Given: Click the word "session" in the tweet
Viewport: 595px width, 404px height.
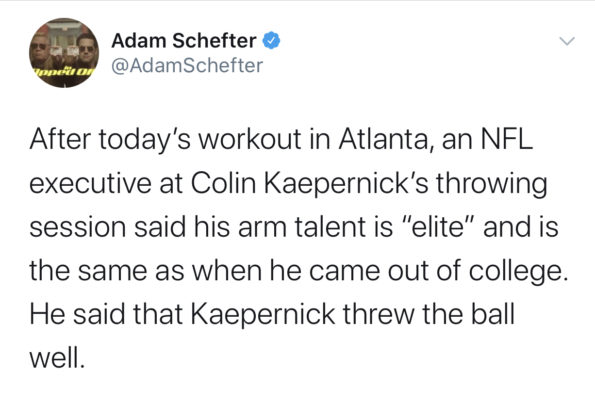Looking at the screenshot, I should pyautogui.click(x=78, y=227).
